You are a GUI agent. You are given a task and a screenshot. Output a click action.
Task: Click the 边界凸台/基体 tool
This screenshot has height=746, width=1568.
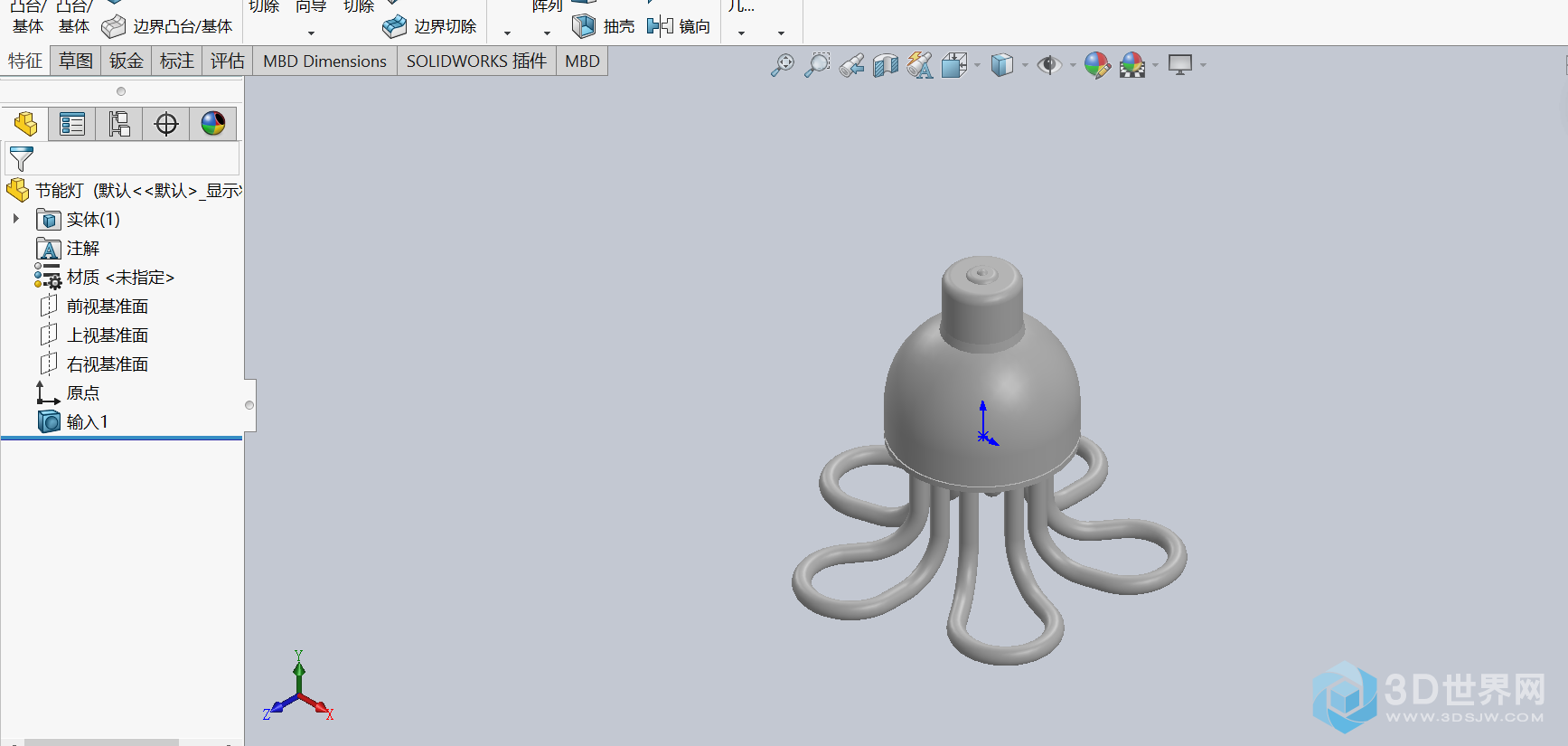tap(167, 27)
